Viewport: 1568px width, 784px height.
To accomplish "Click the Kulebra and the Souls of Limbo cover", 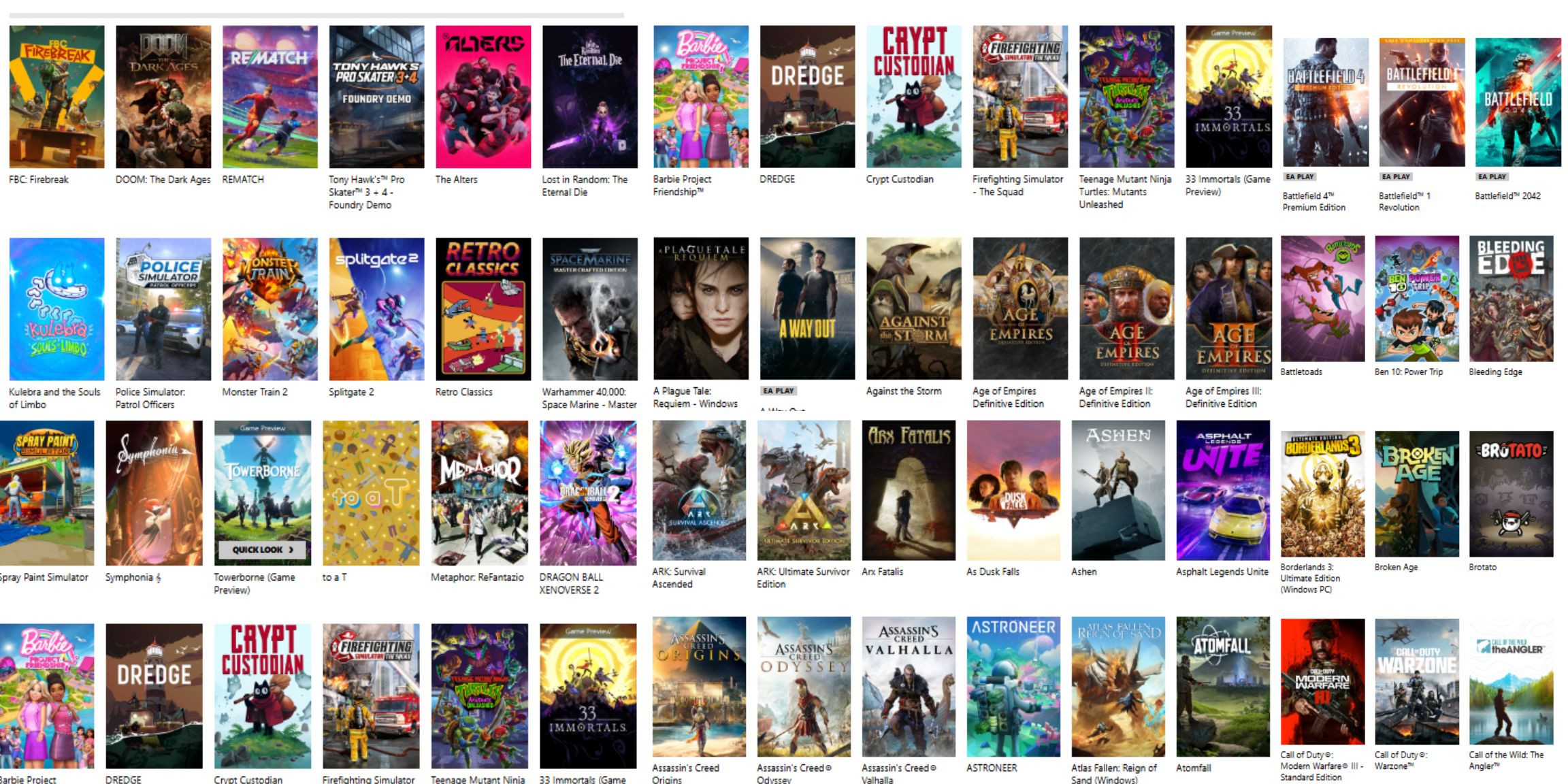I will (57, 309).
